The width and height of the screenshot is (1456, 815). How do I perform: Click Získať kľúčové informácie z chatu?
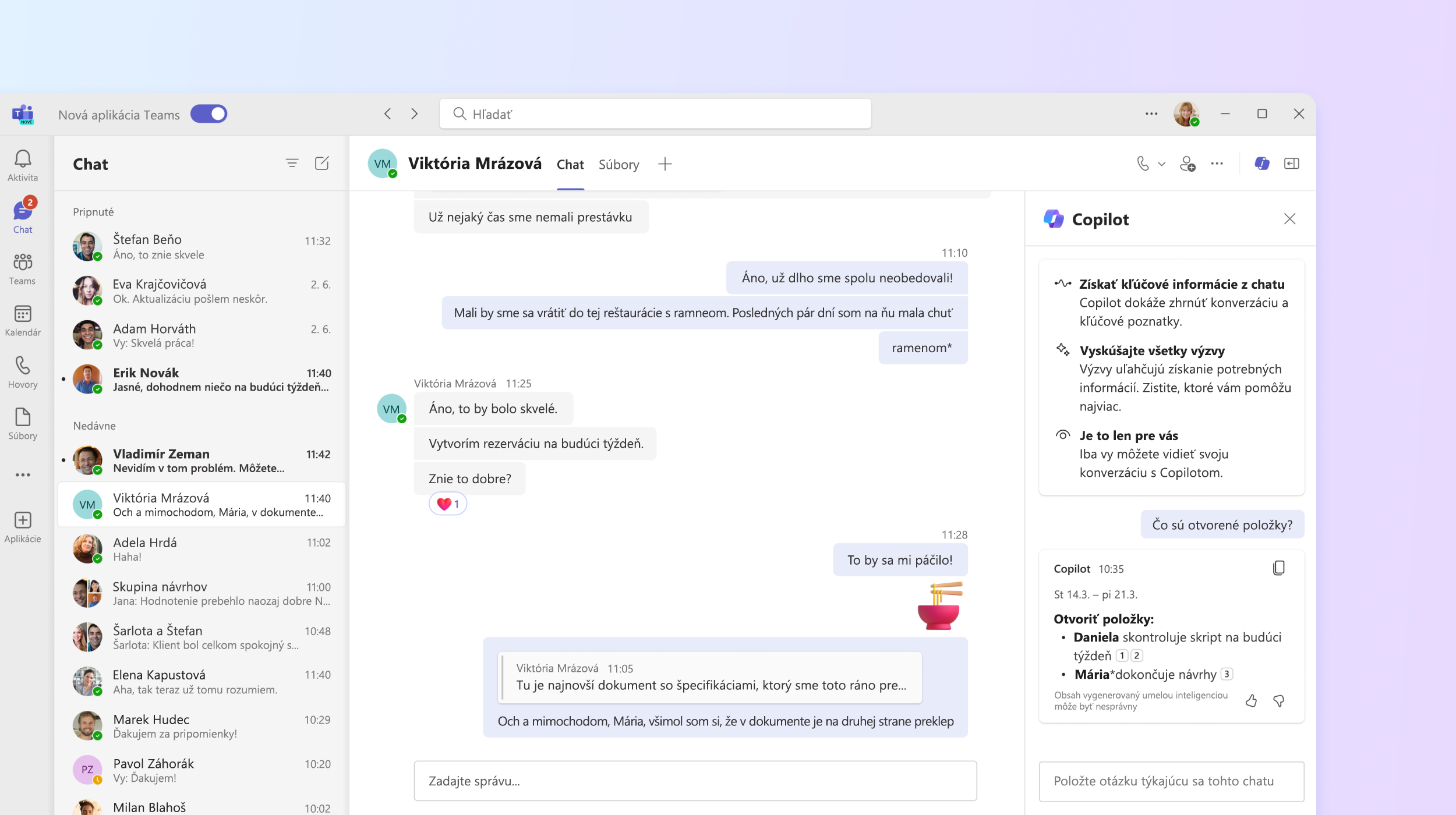[1182, 284]
